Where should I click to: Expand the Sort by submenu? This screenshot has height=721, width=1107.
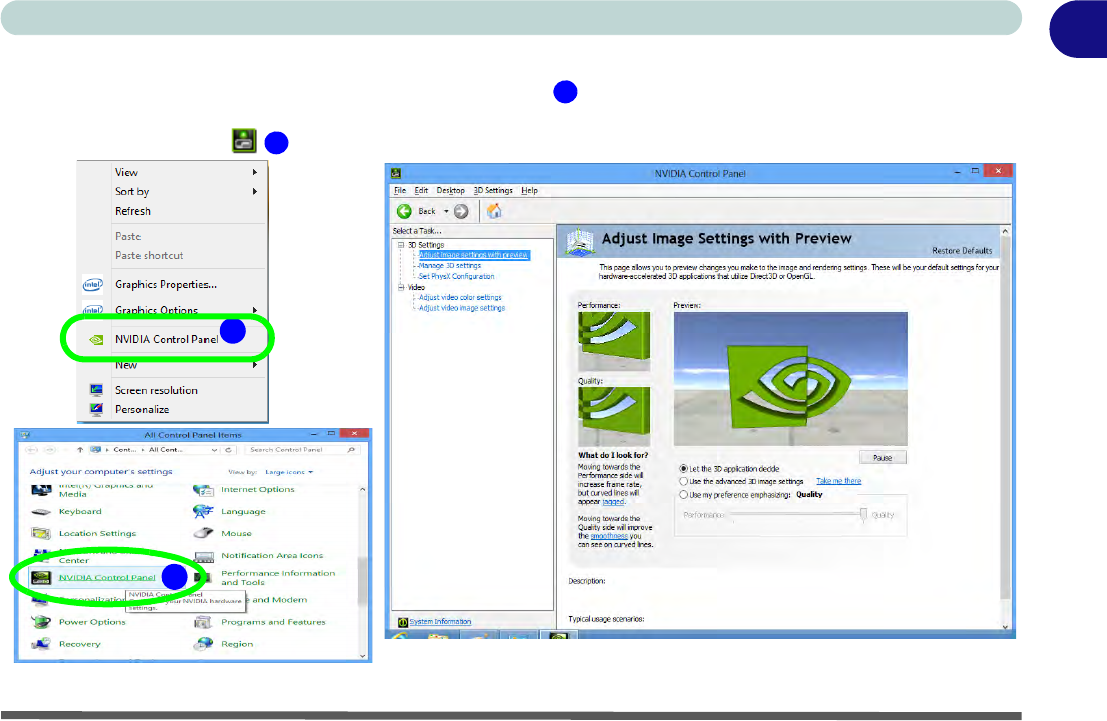click(255, 191)
